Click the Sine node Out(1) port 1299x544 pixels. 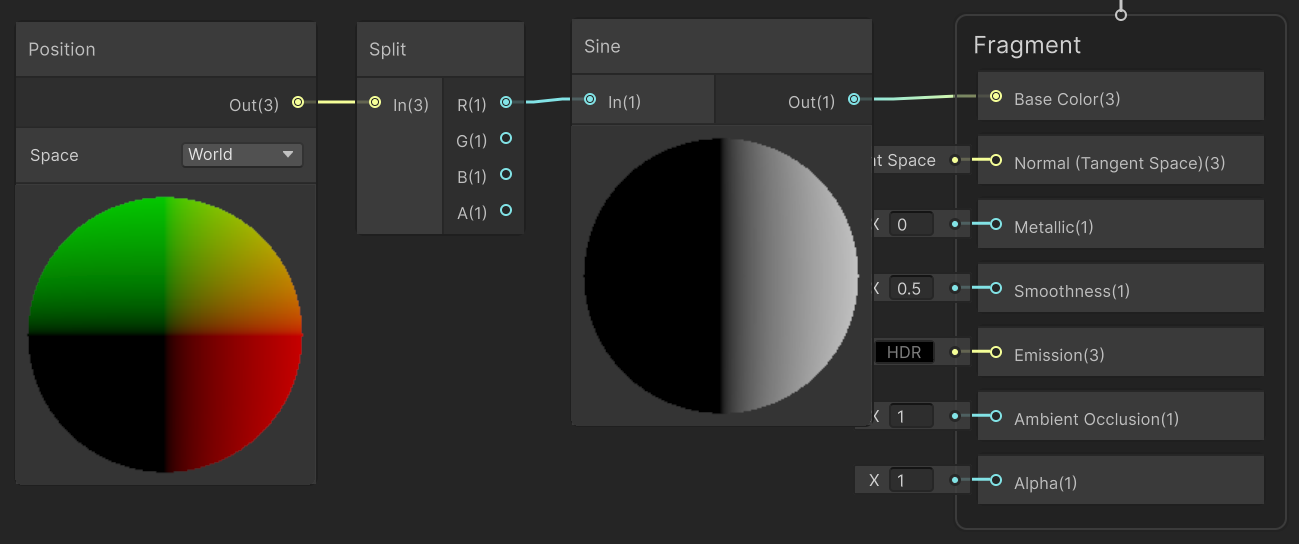[x=854, y=99]
